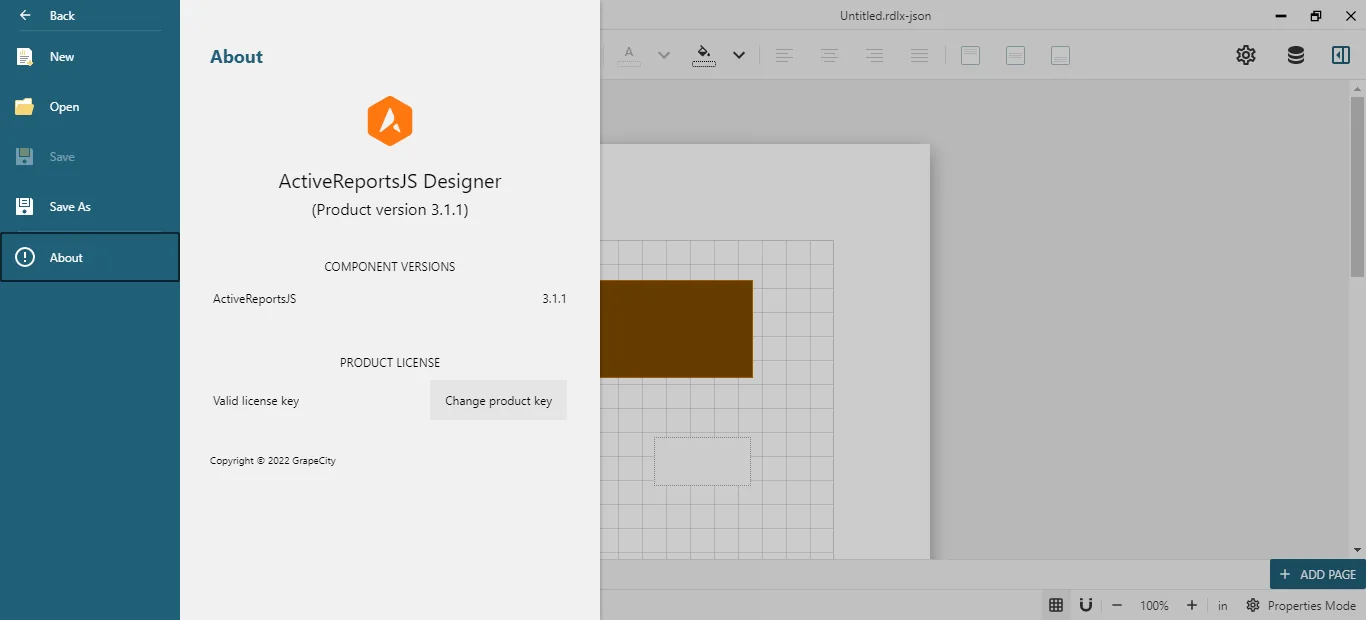1366x620 pixels.
Task: Click the vertical scrollbar thumb
Action: [1357, 186]
